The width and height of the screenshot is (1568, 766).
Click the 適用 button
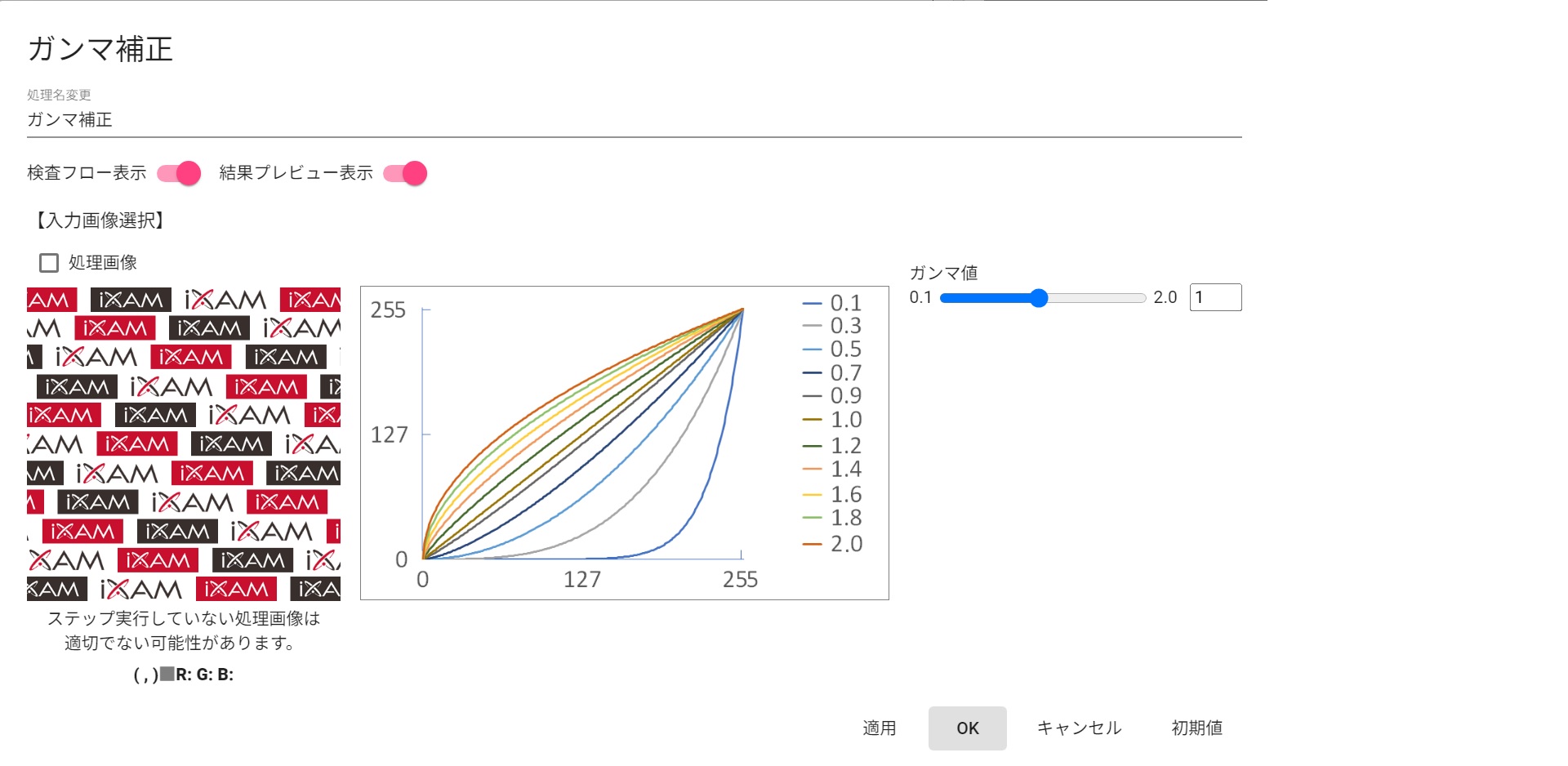click(x=879, y=728)
